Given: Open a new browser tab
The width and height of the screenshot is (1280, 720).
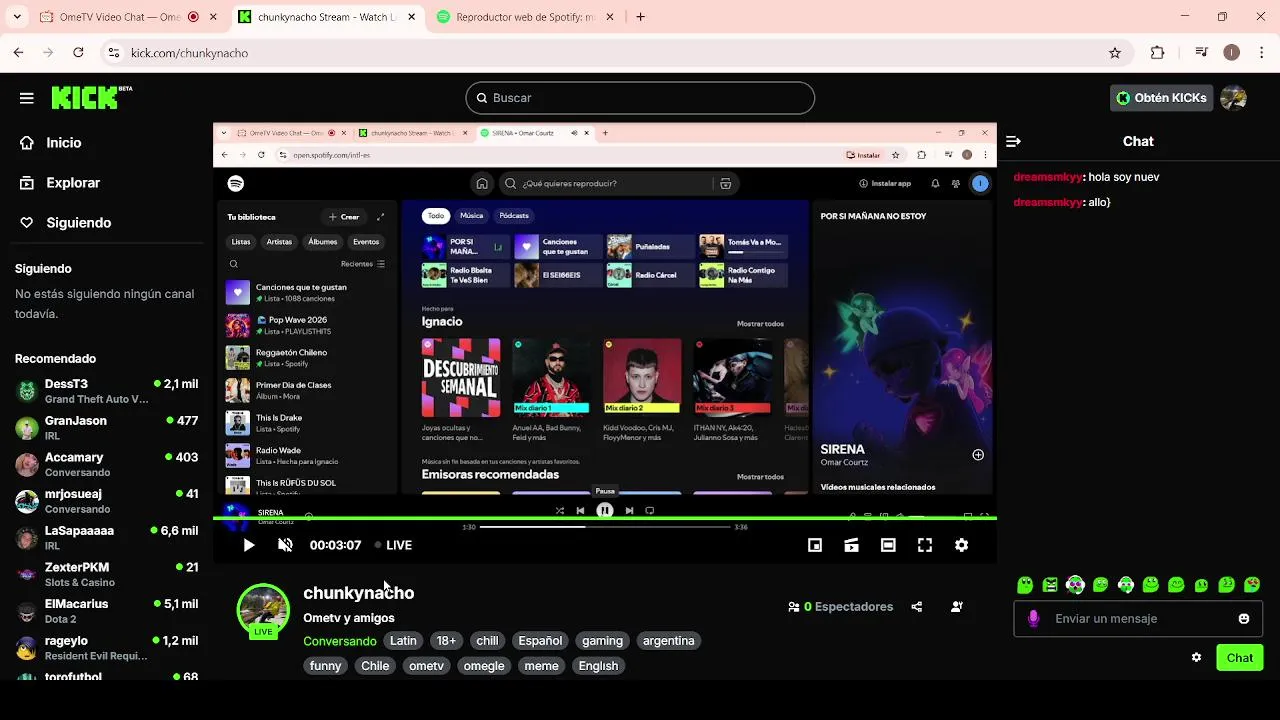Looking at the screenshot, I should click(x=641, y=17).
